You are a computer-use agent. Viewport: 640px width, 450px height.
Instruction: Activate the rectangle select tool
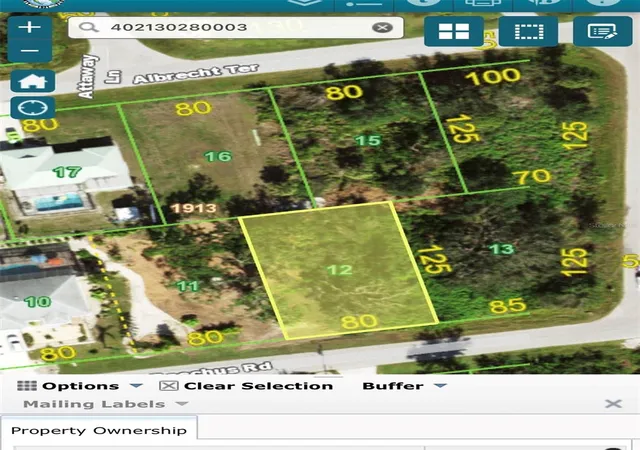(x=529, y=31)
